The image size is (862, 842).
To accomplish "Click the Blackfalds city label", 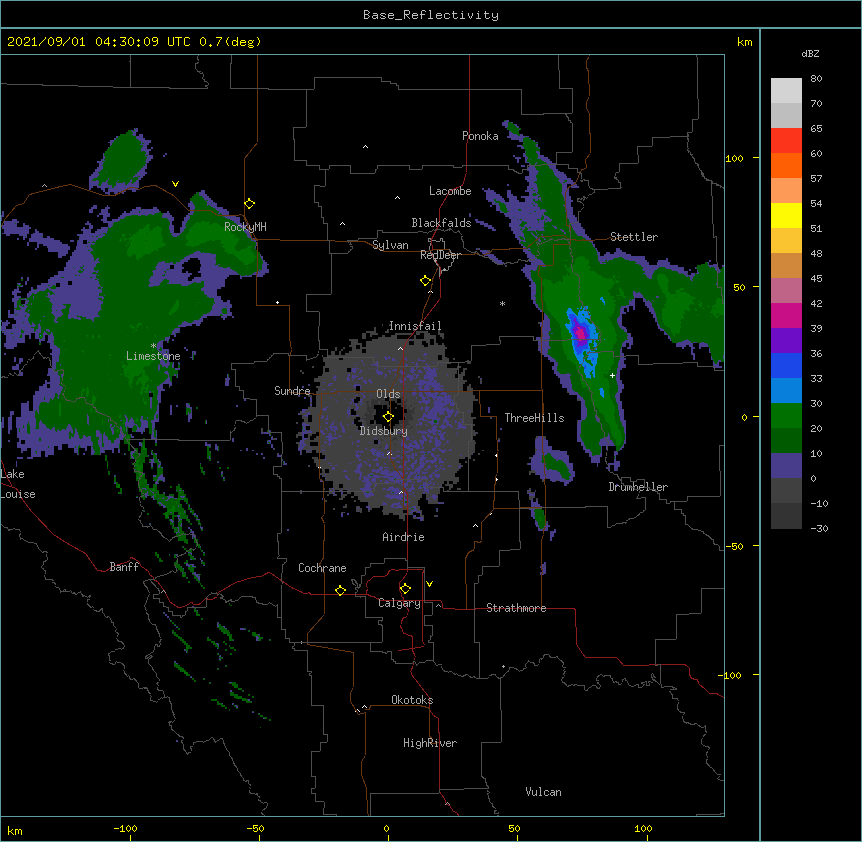I will click(x=441, y=223).
